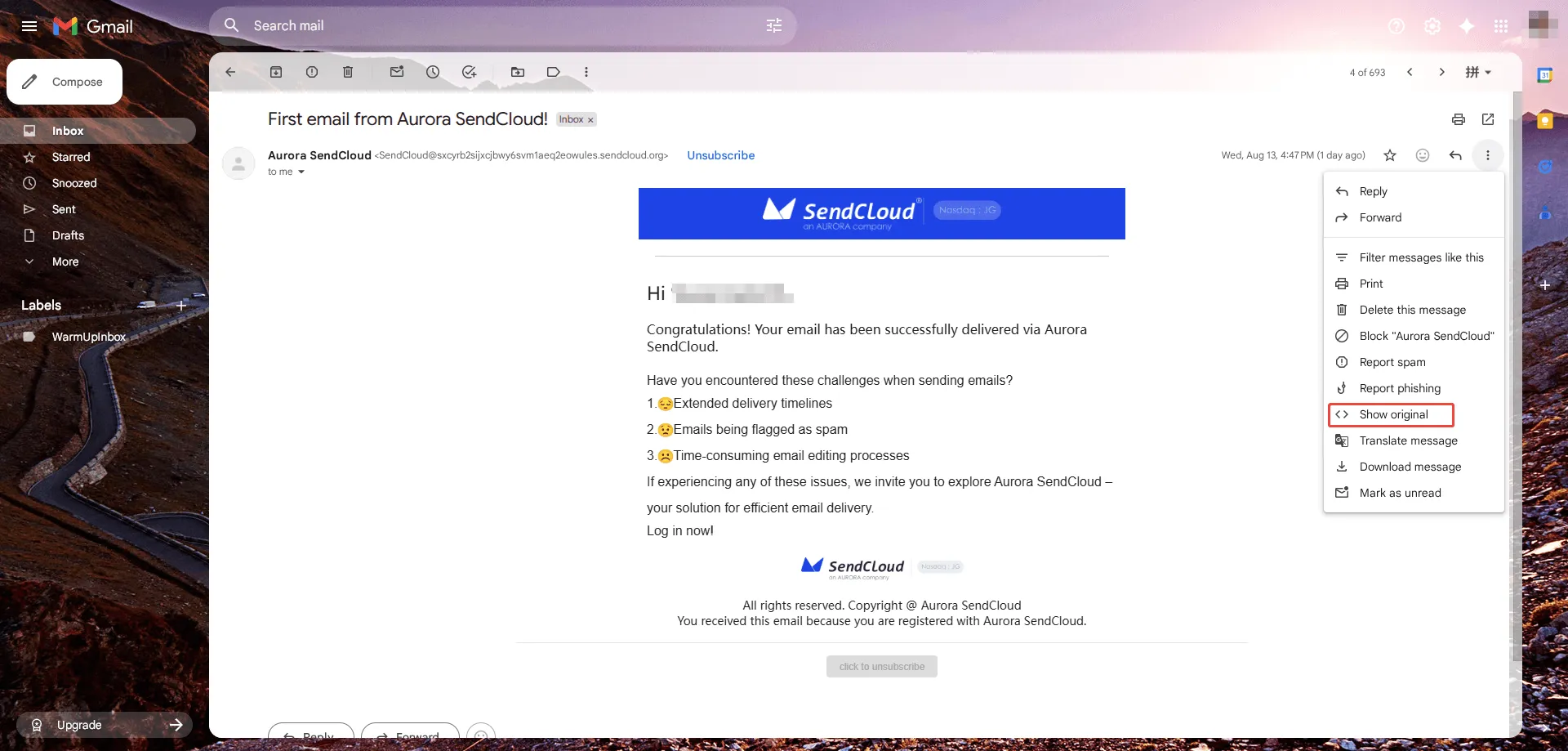The height and width of the screenshot is (751, 1568).
Task: Snooze this email clock icon
Action: (x=433, y=72)
